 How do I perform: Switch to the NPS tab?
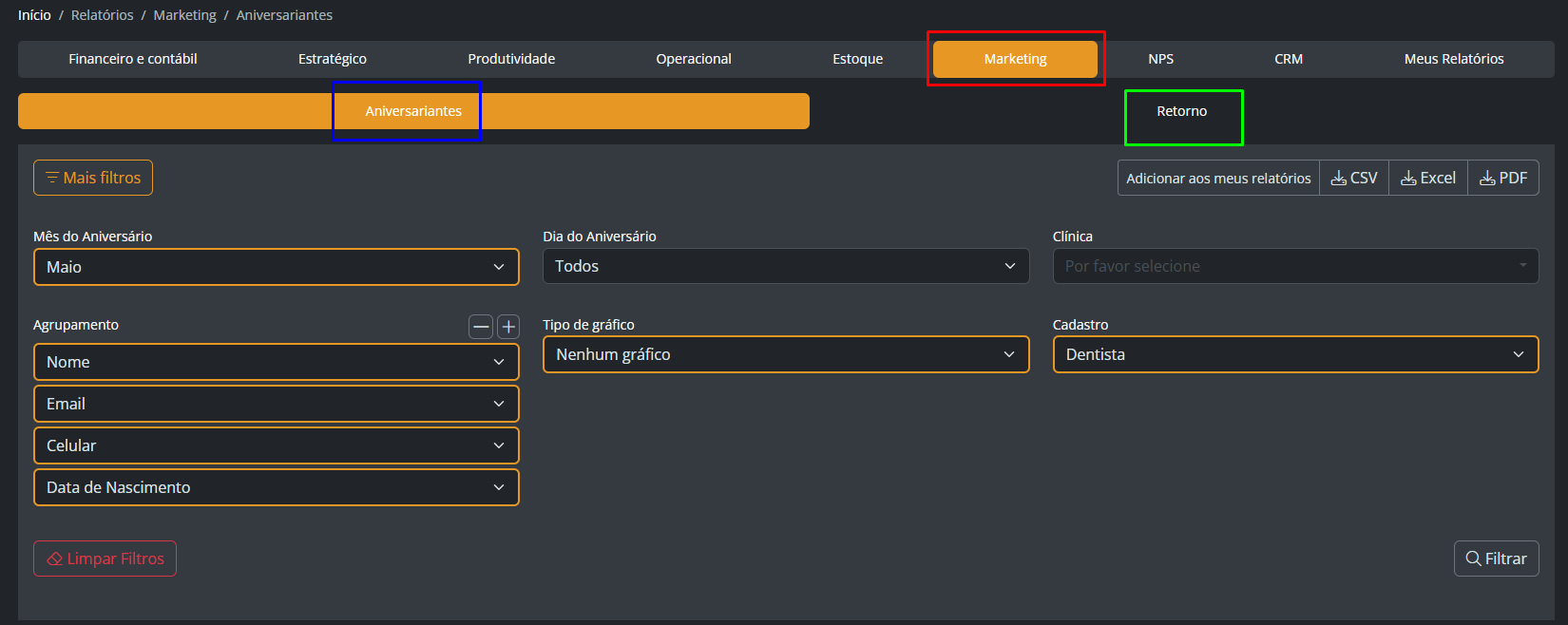[x=1160, y=59]
